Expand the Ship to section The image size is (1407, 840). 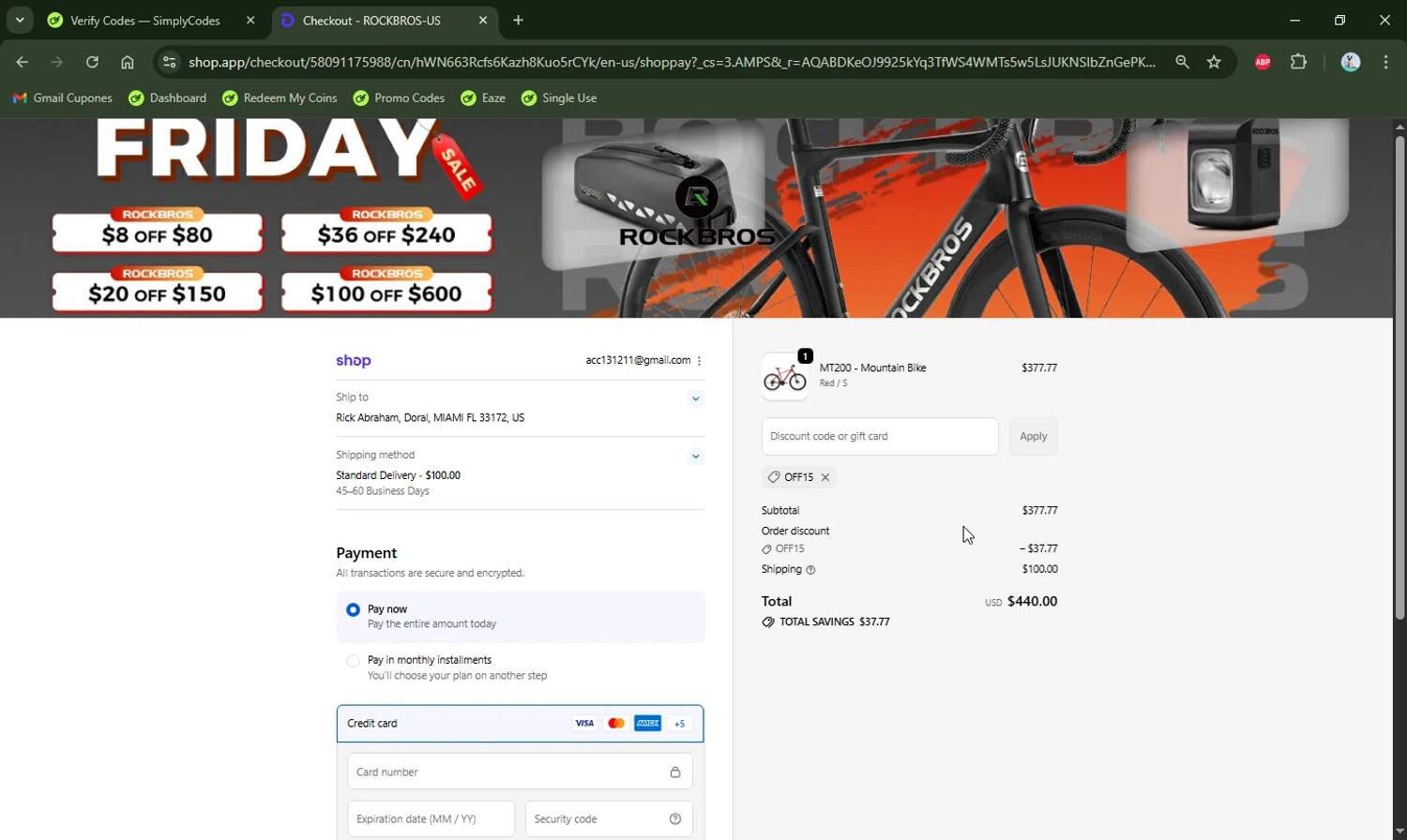(696, 398)
